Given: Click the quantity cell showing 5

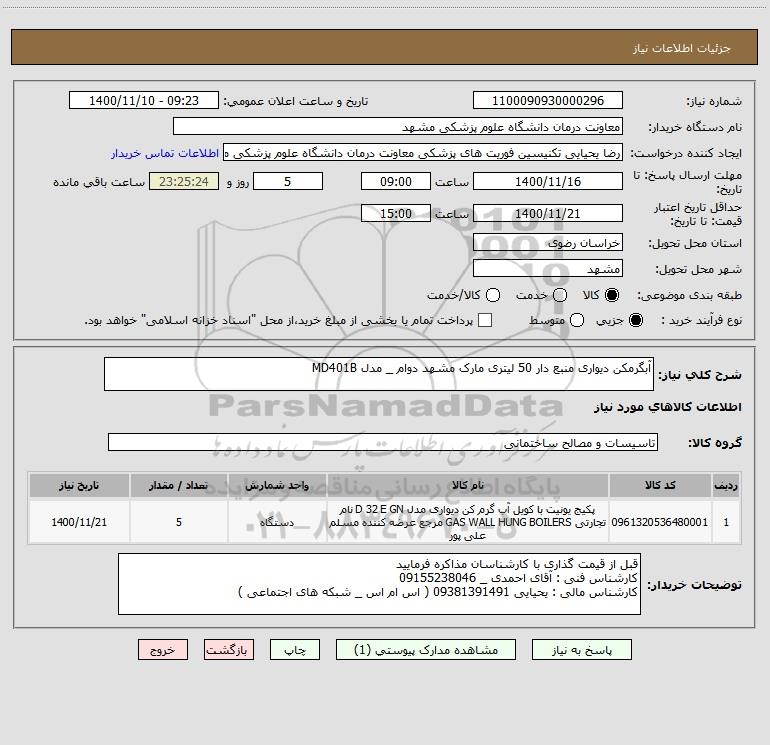Looking at the screenshot, I should coord(179,522).
